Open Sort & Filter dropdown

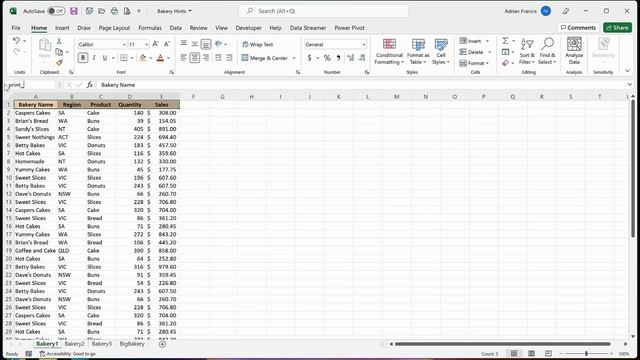pyautogui.click(x=527, y=51)
